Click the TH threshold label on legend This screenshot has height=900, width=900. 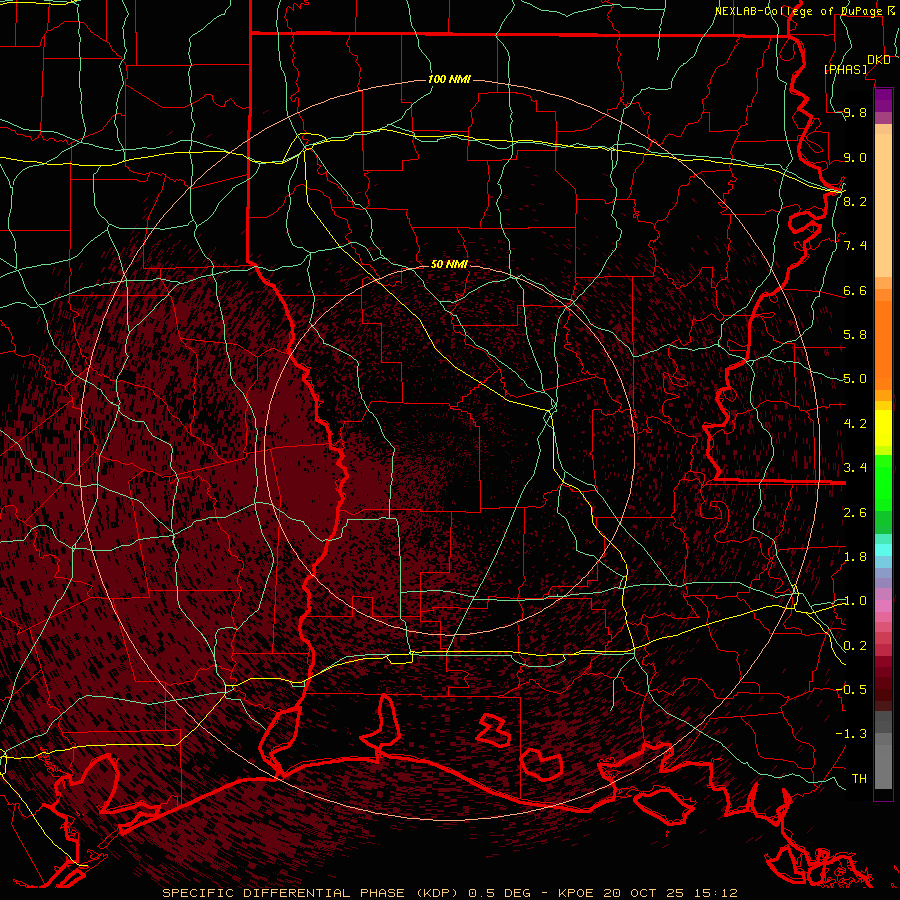coord(859,779)
